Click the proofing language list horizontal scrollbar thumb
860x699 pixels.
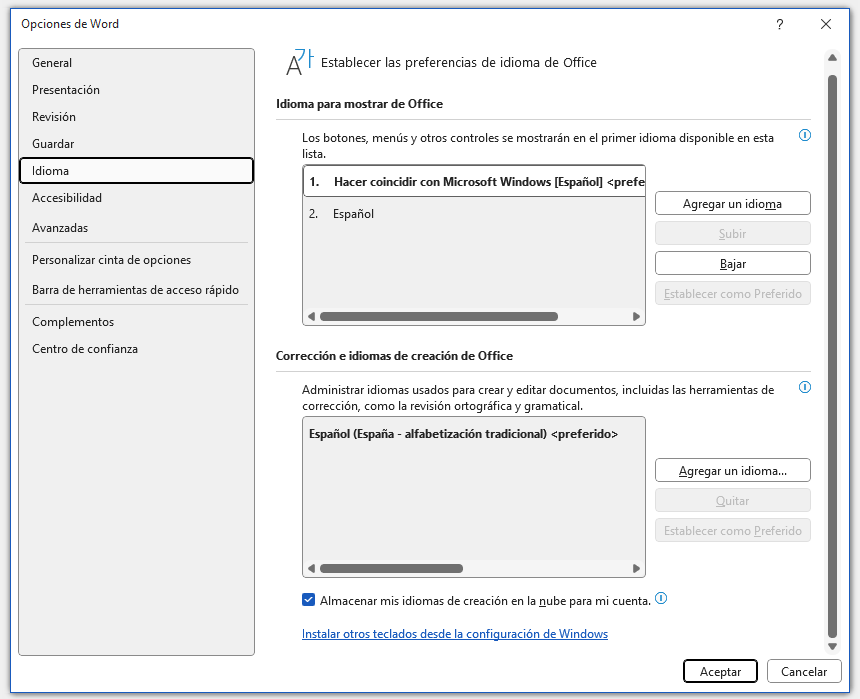(391, 568)
